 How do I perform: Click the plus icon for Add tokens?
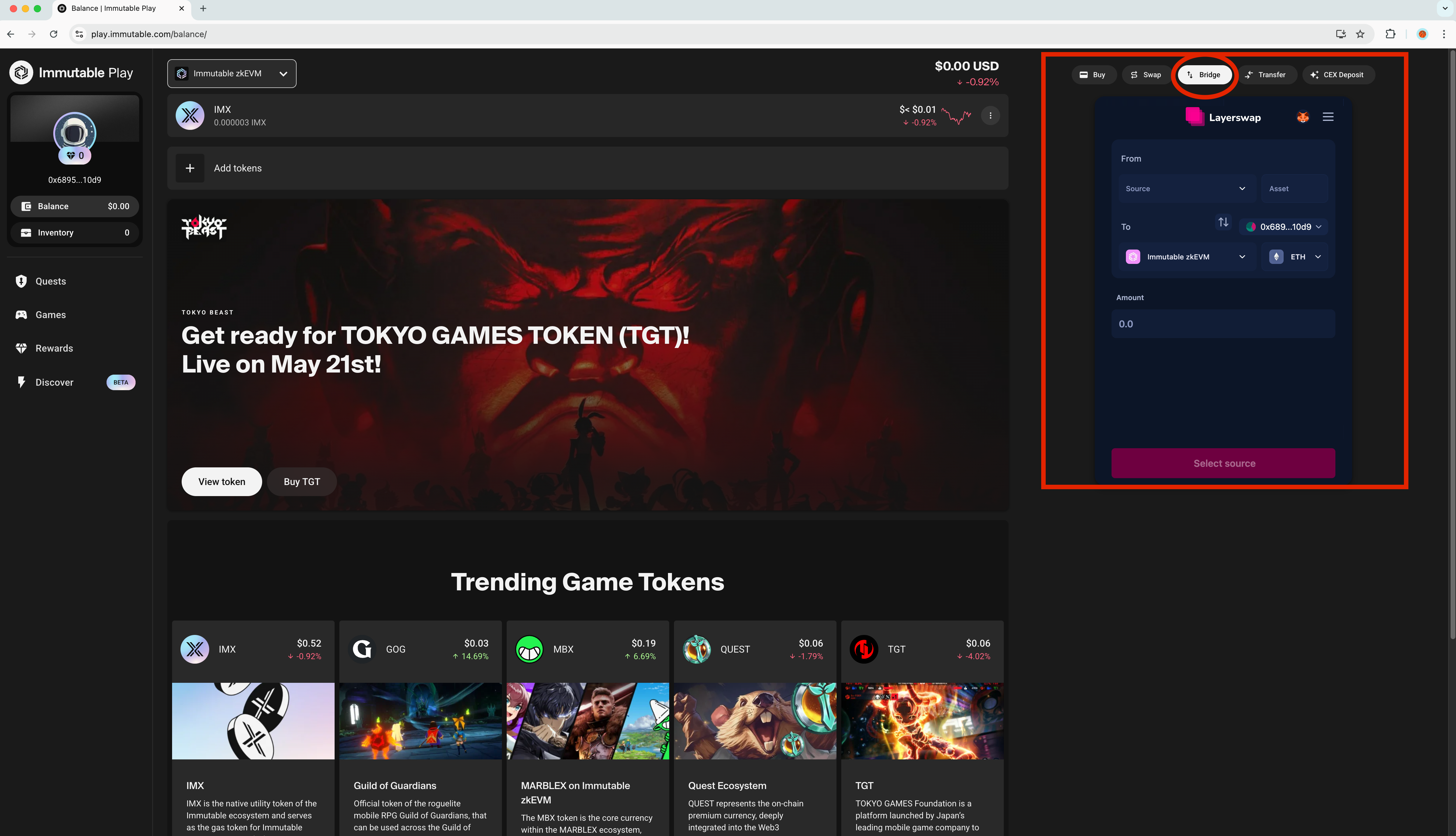pyautogui.click(x=190, y=168)
